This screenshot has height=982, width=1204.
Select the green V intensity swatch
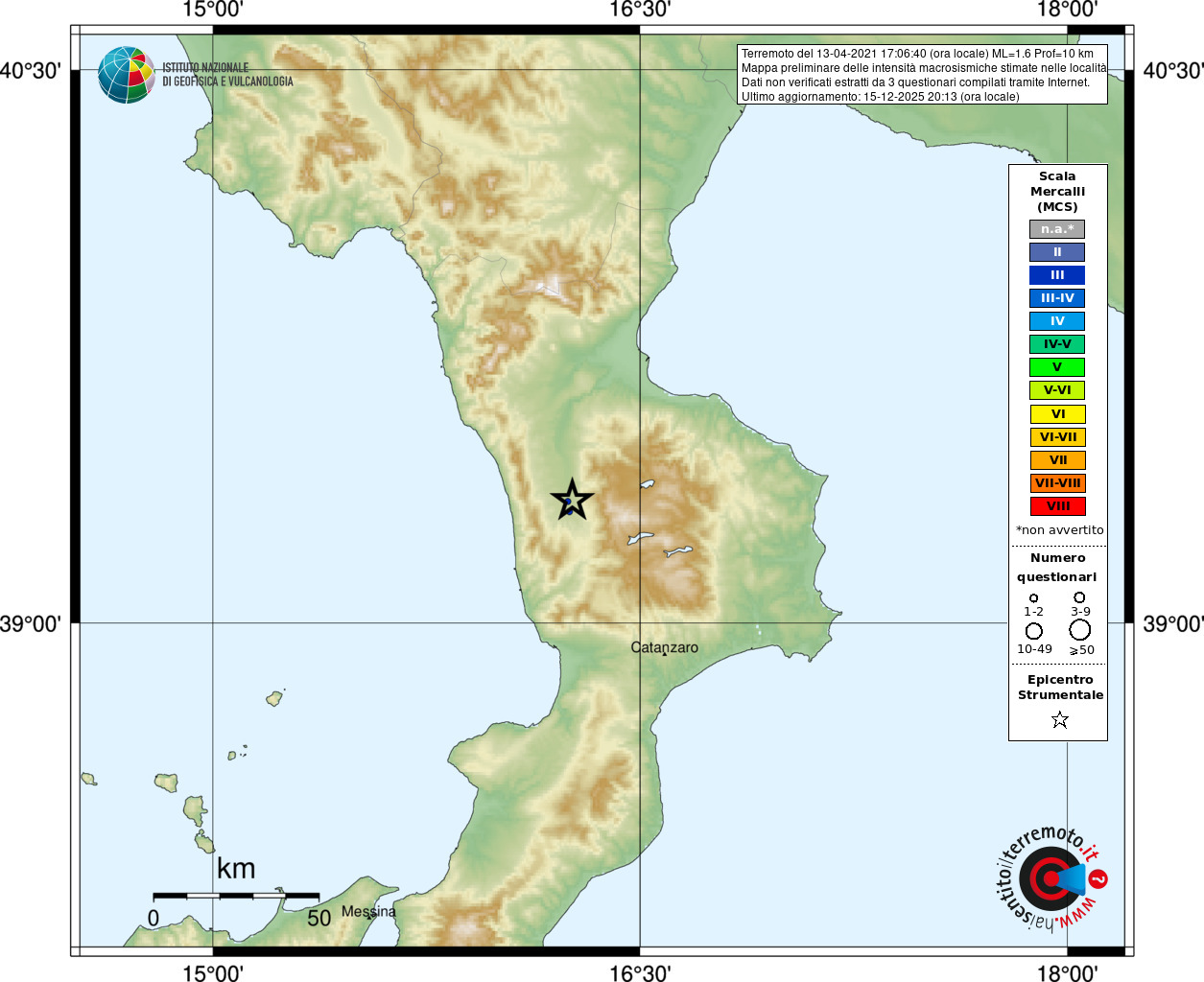[1057, 367]
